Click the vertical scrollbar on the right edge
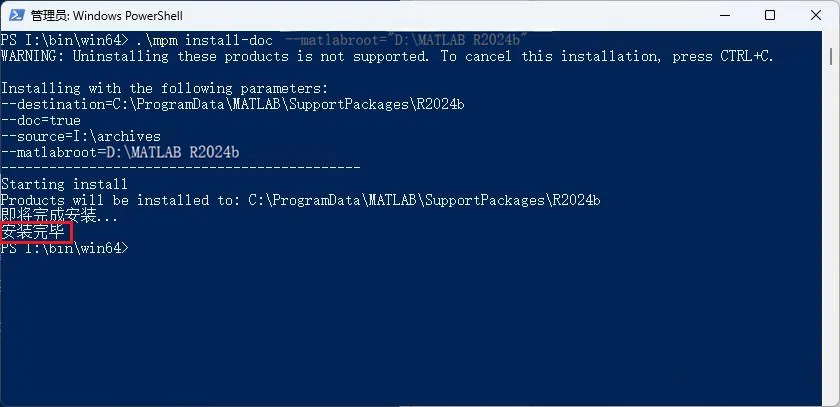 pyautogui.click(x=830, y=217)
